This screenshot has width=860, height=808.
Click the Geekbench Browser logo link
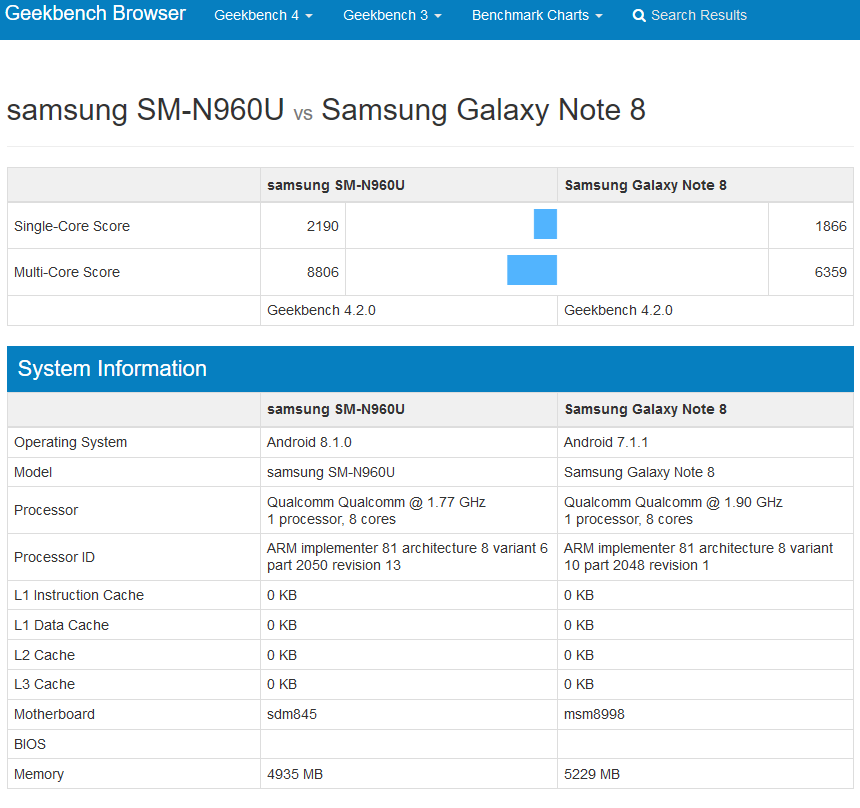click(95, 14)
